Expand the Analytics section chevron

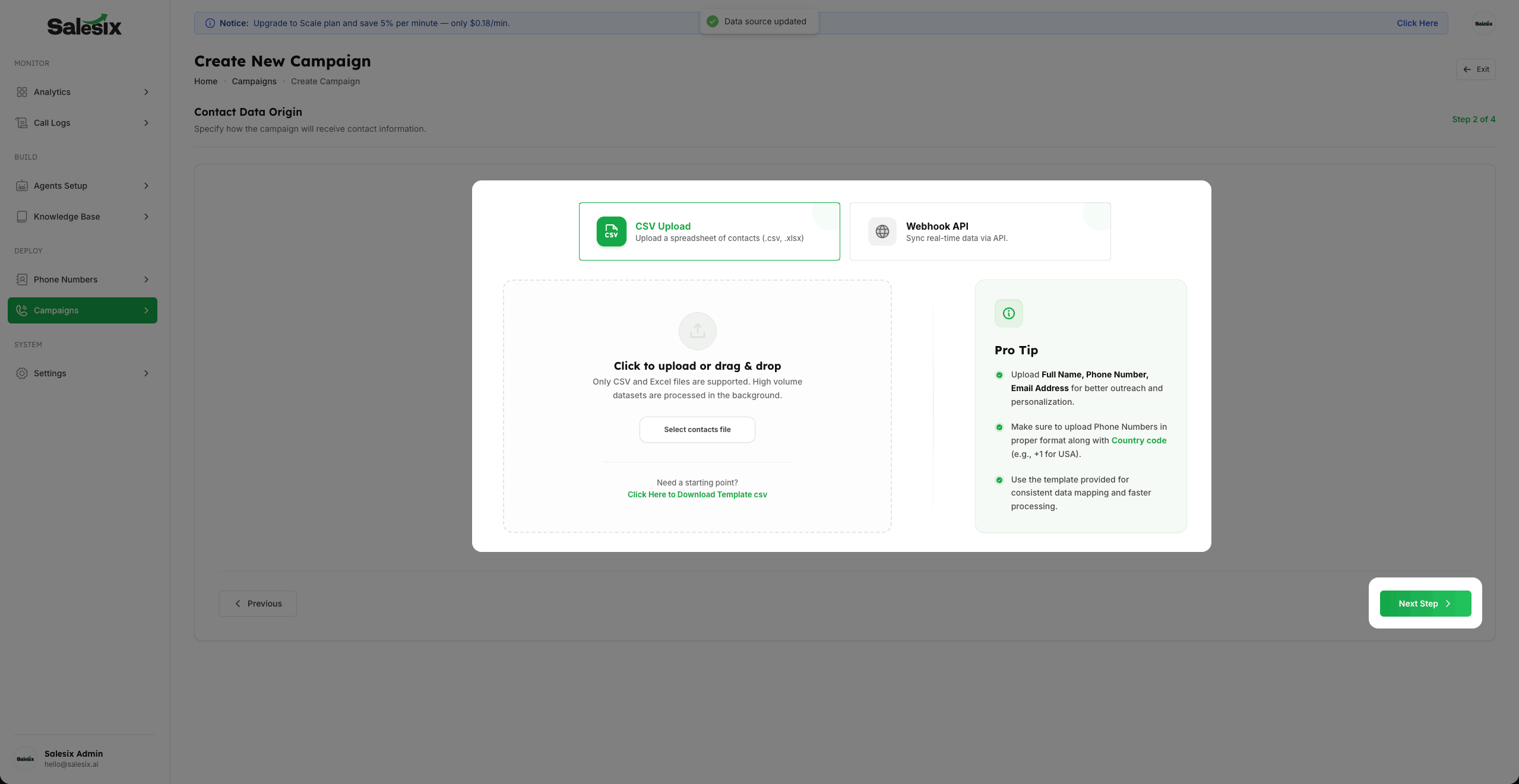[x=146, y=92]
